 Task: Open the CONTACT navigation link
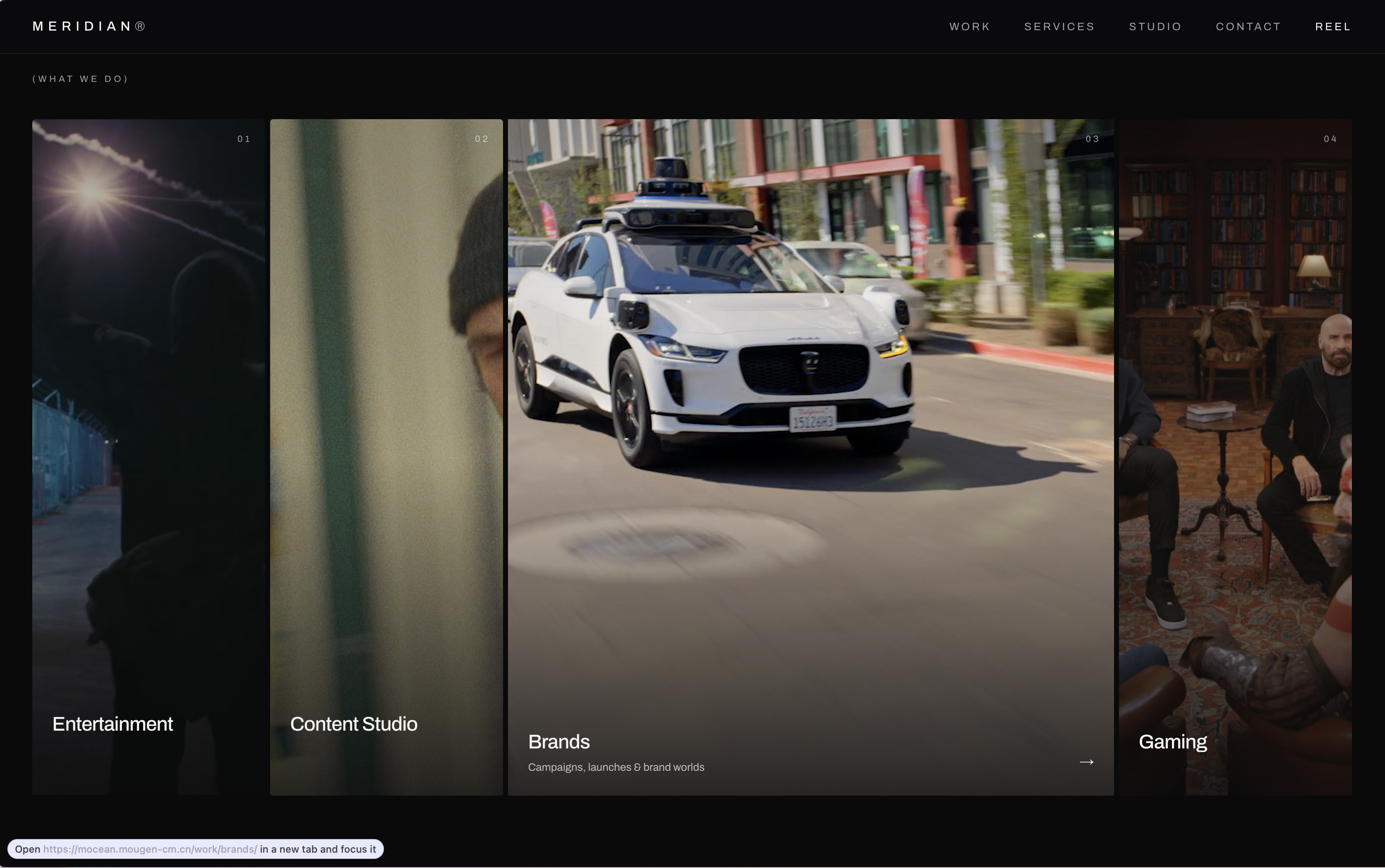tap(1248, 26)
